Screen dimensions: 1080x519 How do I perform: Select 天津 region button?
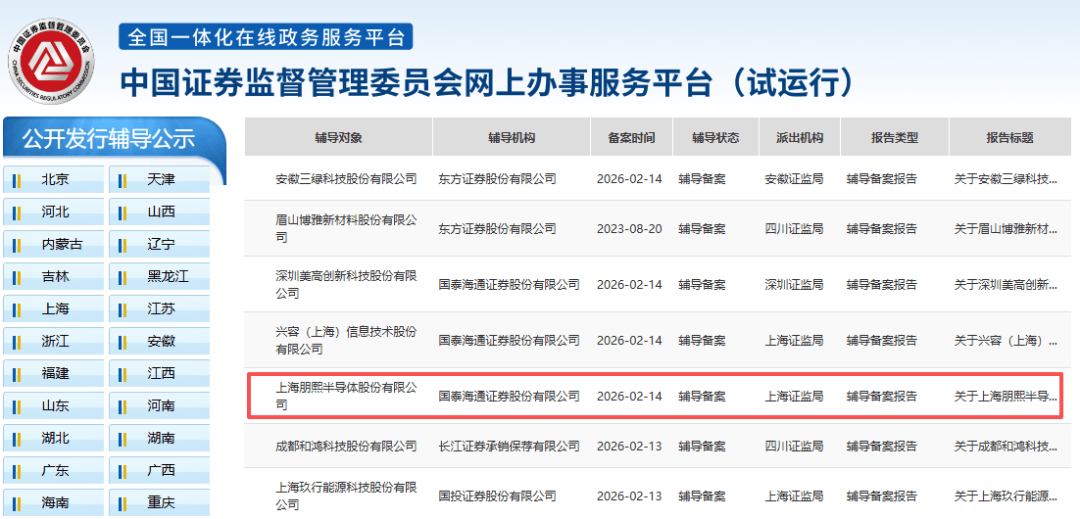(x=160, y=181)
